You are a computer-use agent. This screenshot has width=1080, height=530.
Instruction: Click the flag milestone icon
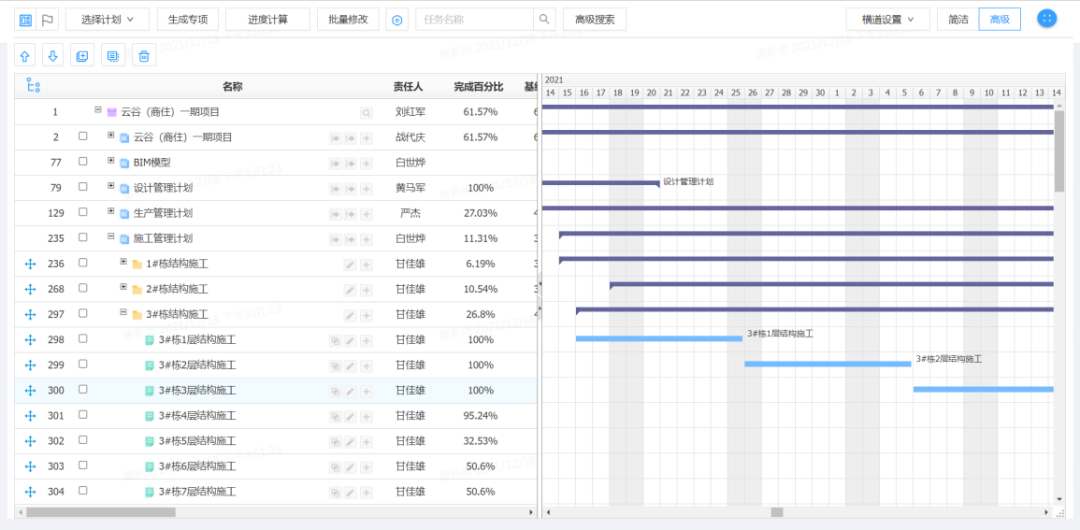(x=48, y=20)
